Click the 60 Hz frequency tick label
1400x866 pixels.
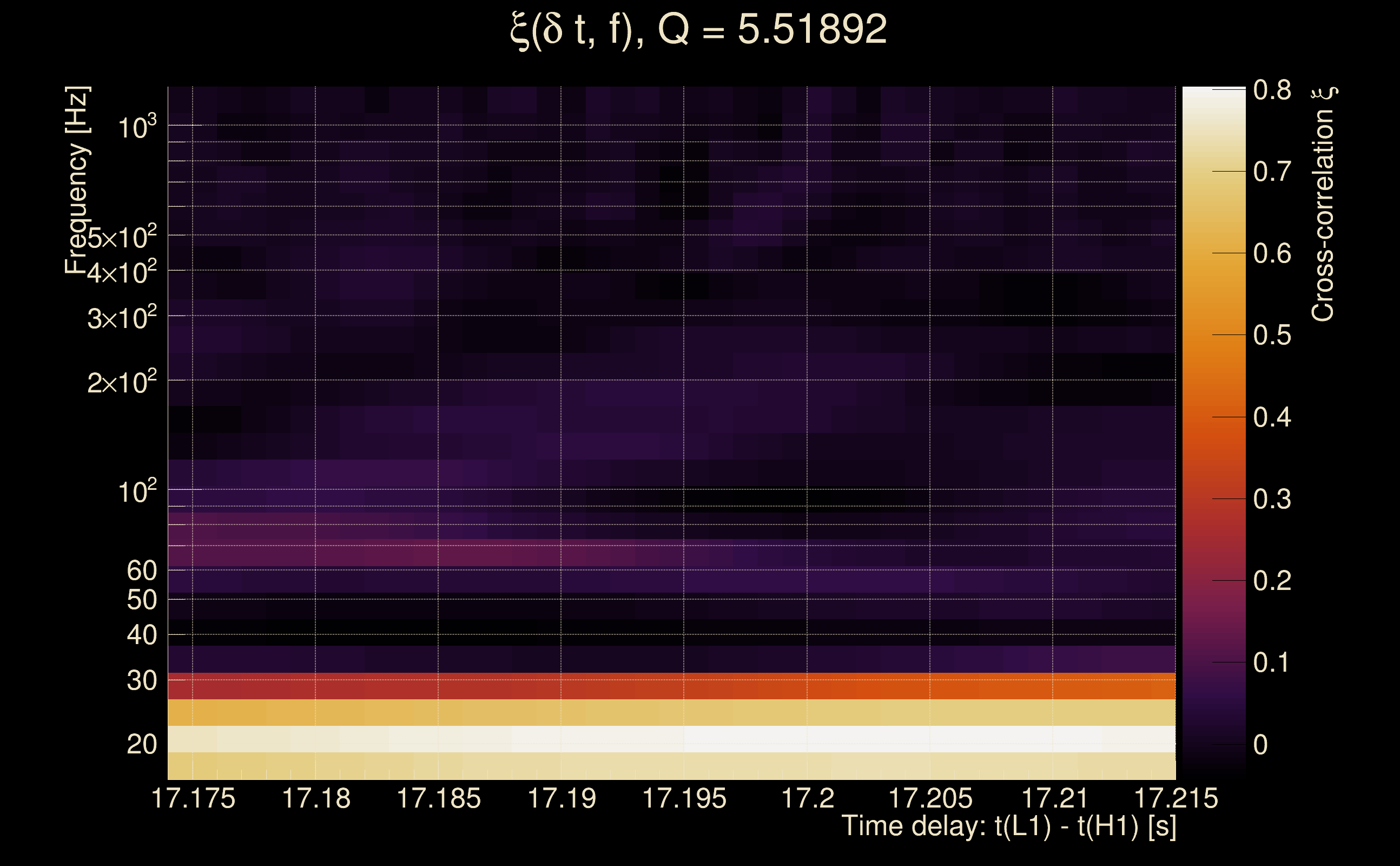pos(141,571)
